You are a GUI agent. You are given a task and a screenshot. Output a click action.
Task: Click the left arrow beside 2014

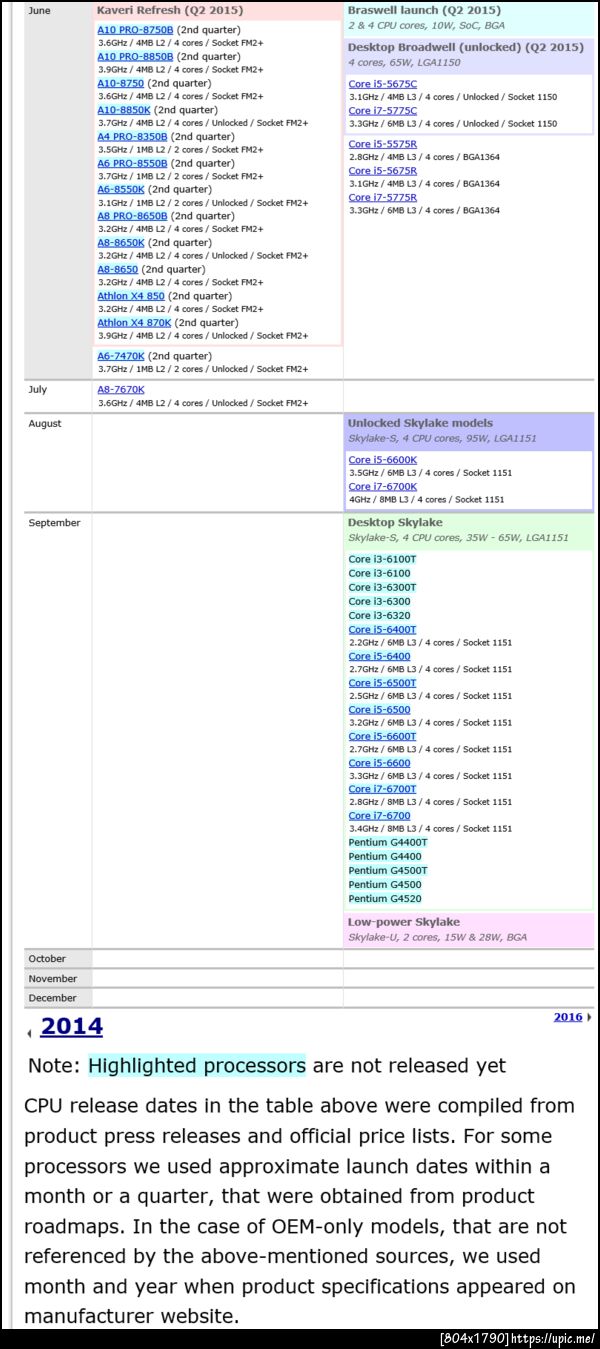pyautogui.click(x=29, y=1033)
